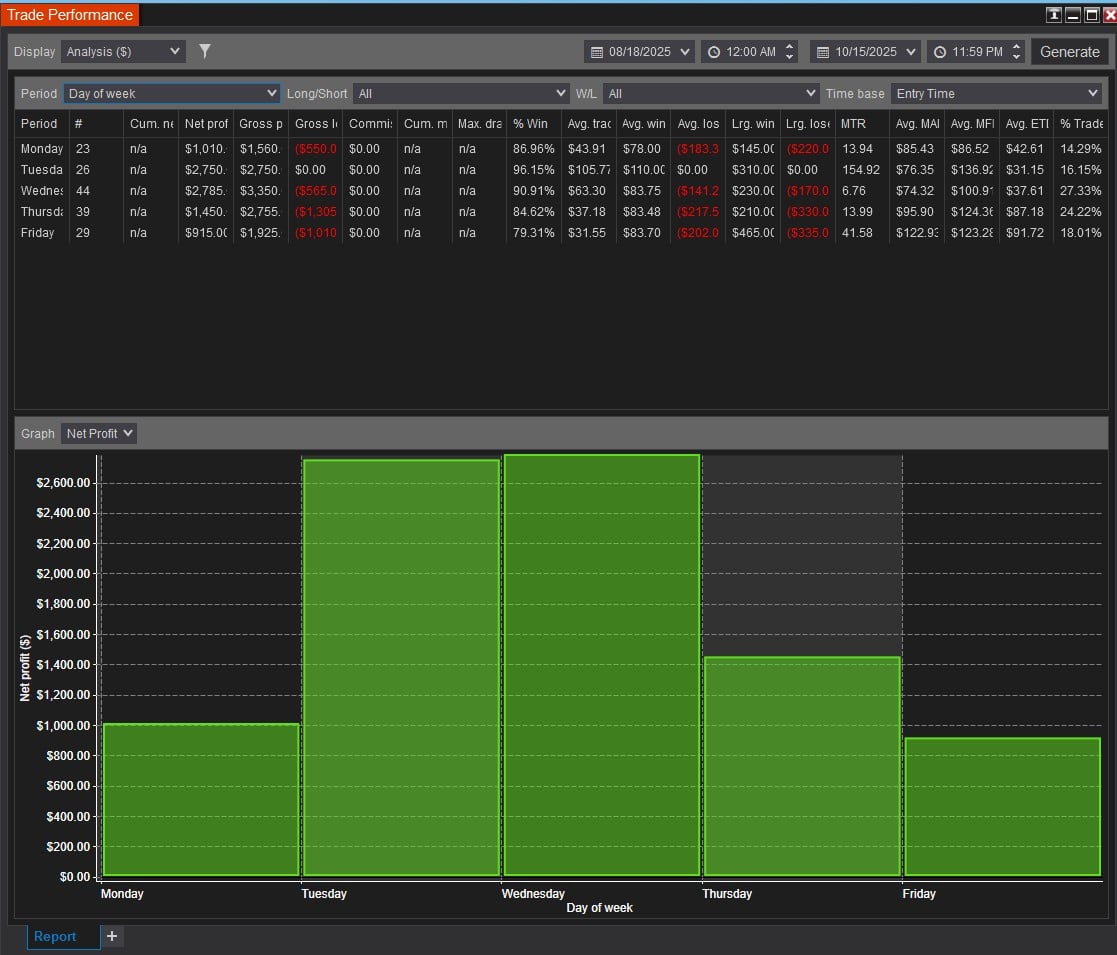Open the Graph Net Profit dropdown
Viewport: 1117px width, 955px height.
tap(98, 433)
